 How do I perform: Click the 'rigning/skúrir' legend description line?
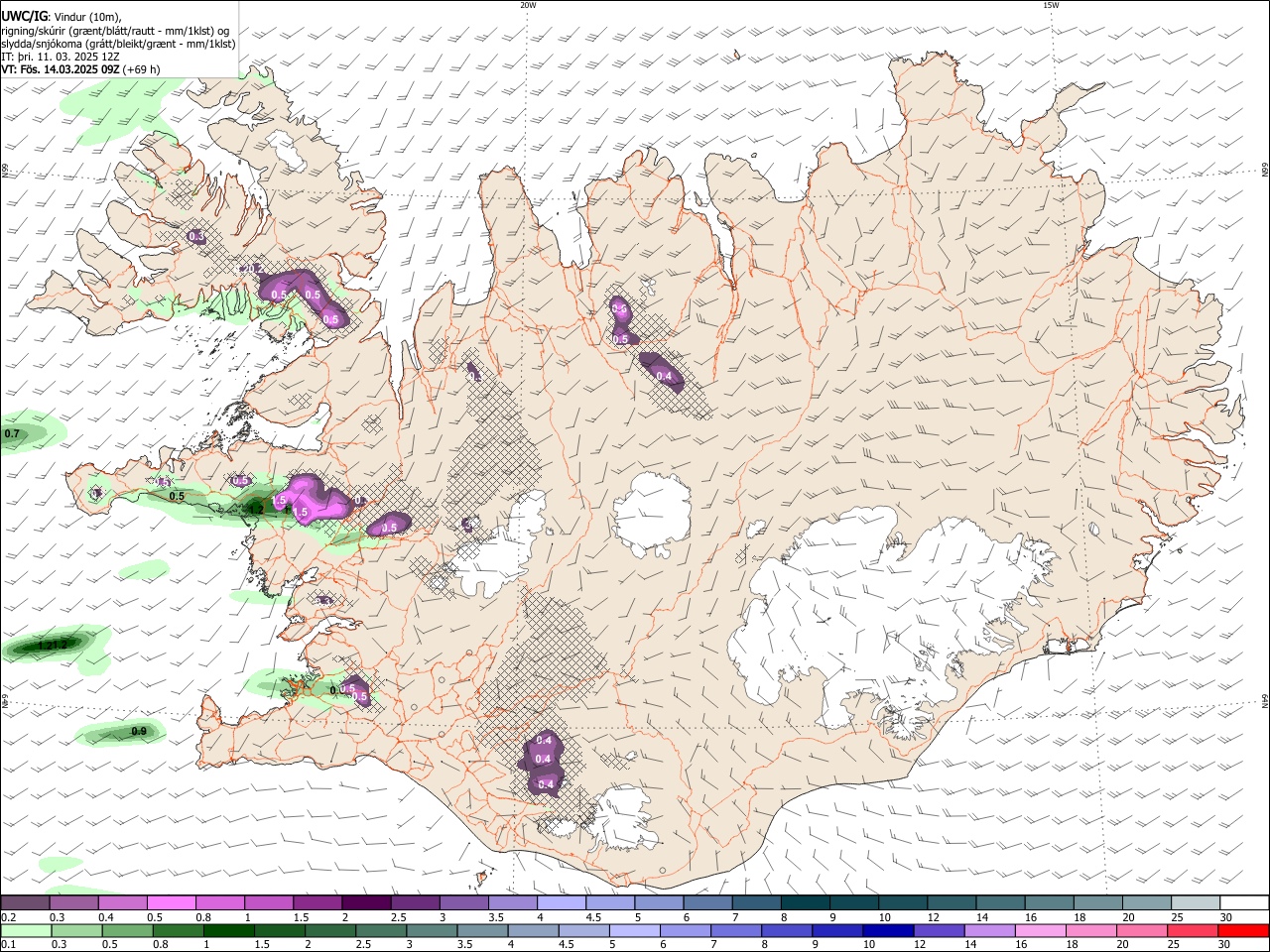tap(115, 31)
